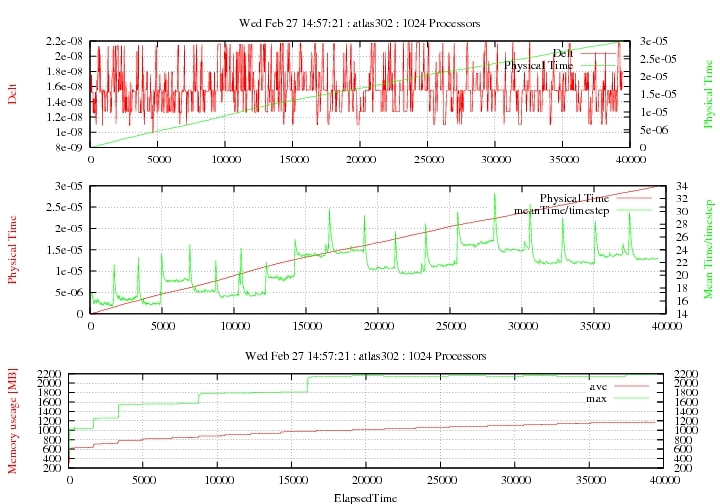Click the 2200 tick on Memory usage left axis
The height and width of the screenshot is (504, 720).
[x=49, y=373]
